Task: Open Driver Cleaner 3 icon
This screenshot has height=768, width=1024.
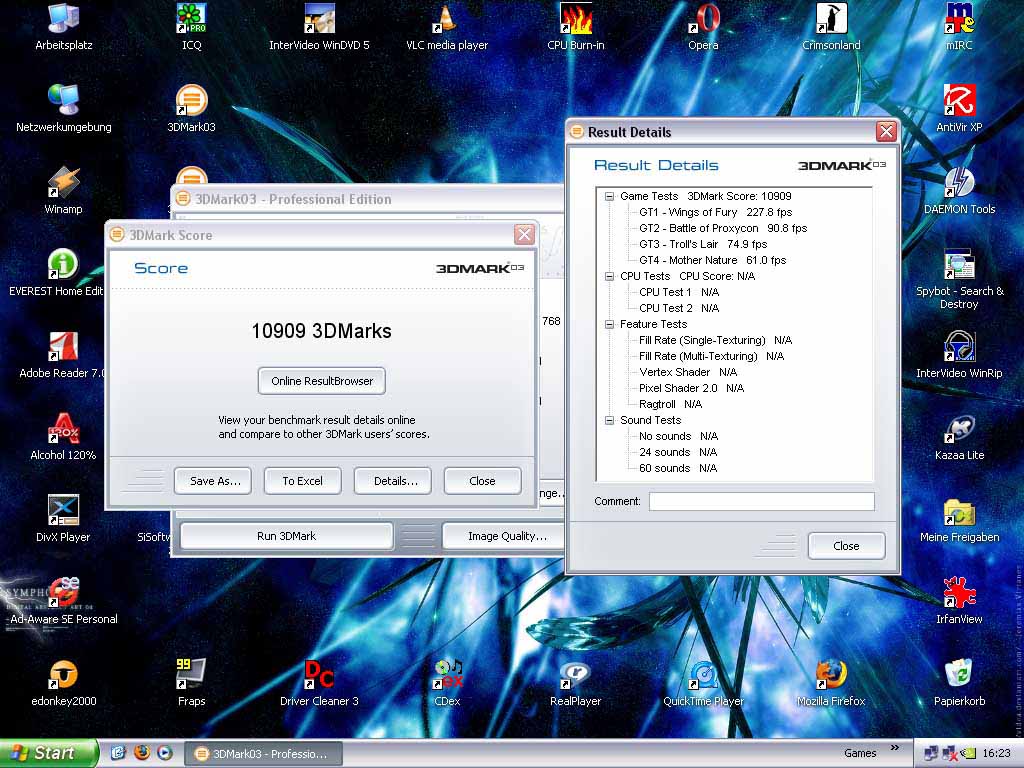Action: pos(319,683)
